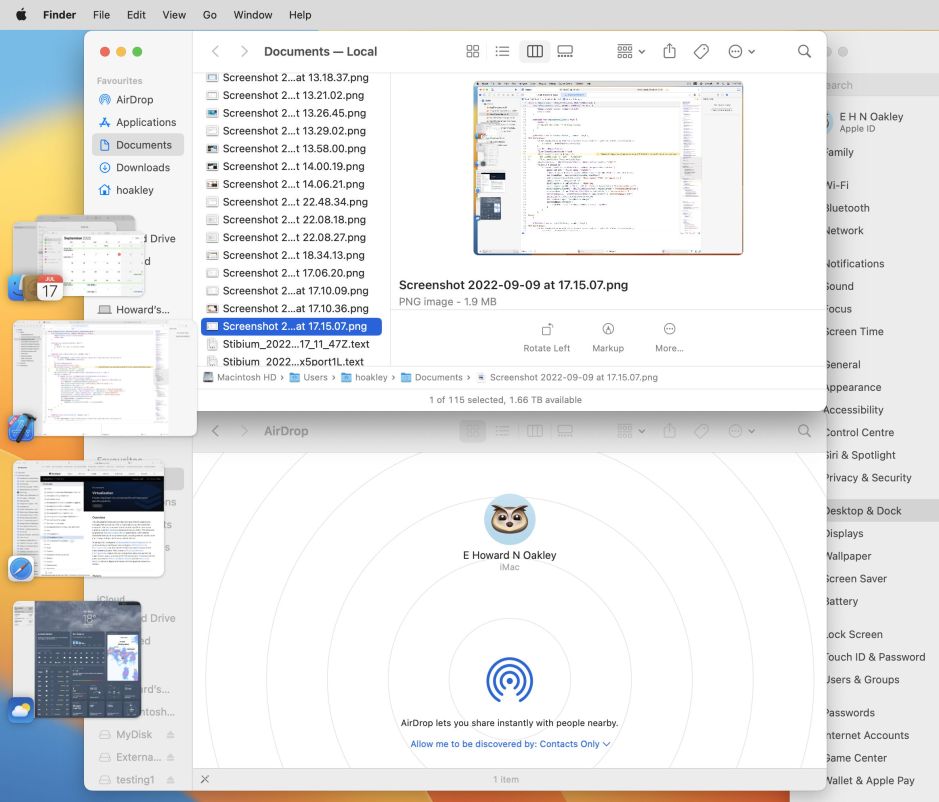
Task: Go back using the Documents toolbar arrow
Action: pyautogui.click(x=215, y=51)
